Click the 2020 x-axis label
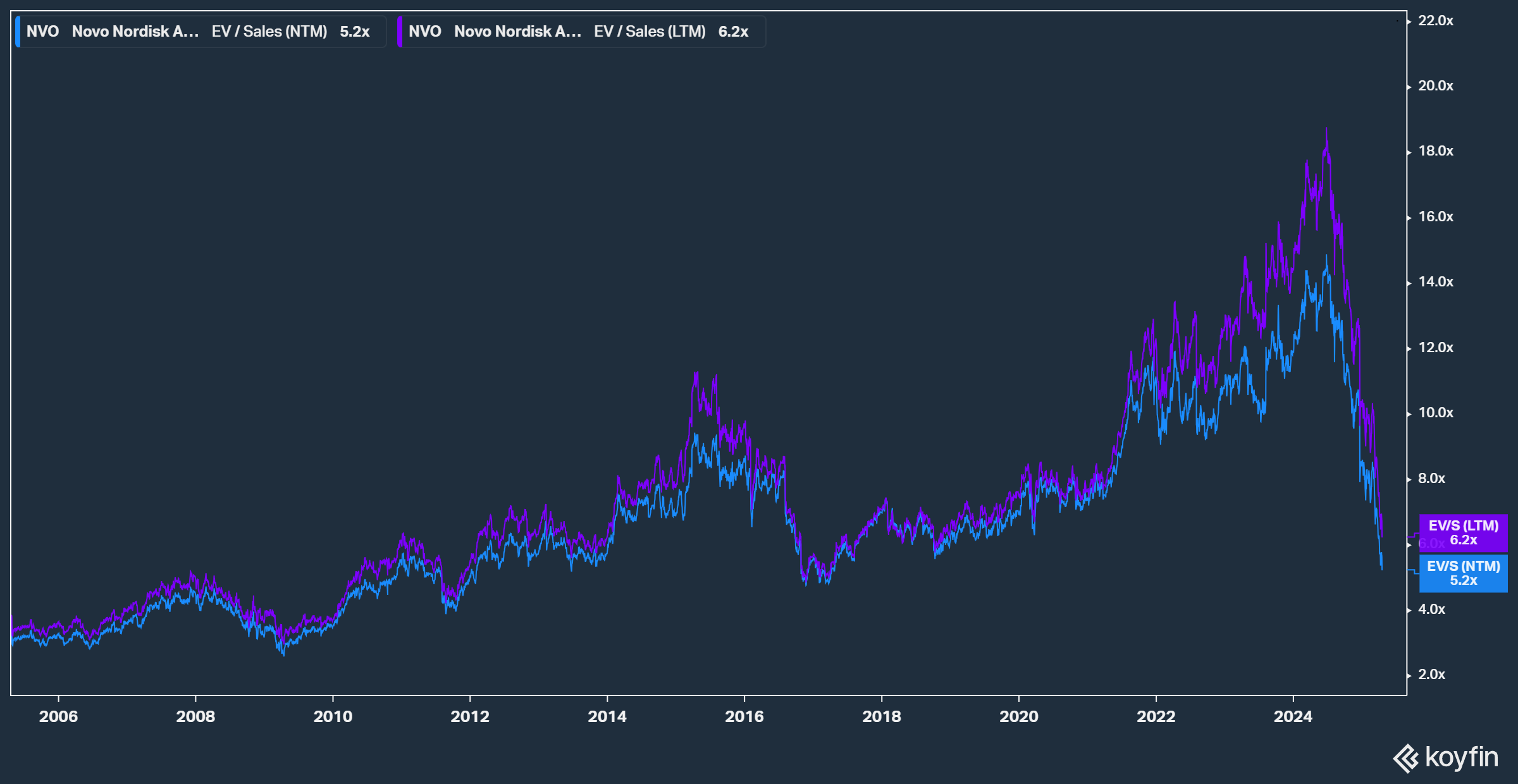This screenshot has height=784, width=1518. (x=1019, y=716)
